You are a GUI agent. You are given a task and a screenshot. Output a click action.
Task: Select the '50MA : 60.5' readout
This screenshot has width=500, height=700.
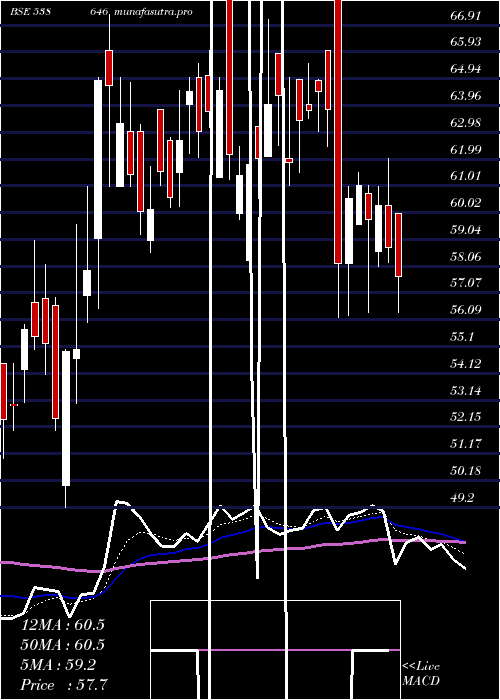[63, 645]
